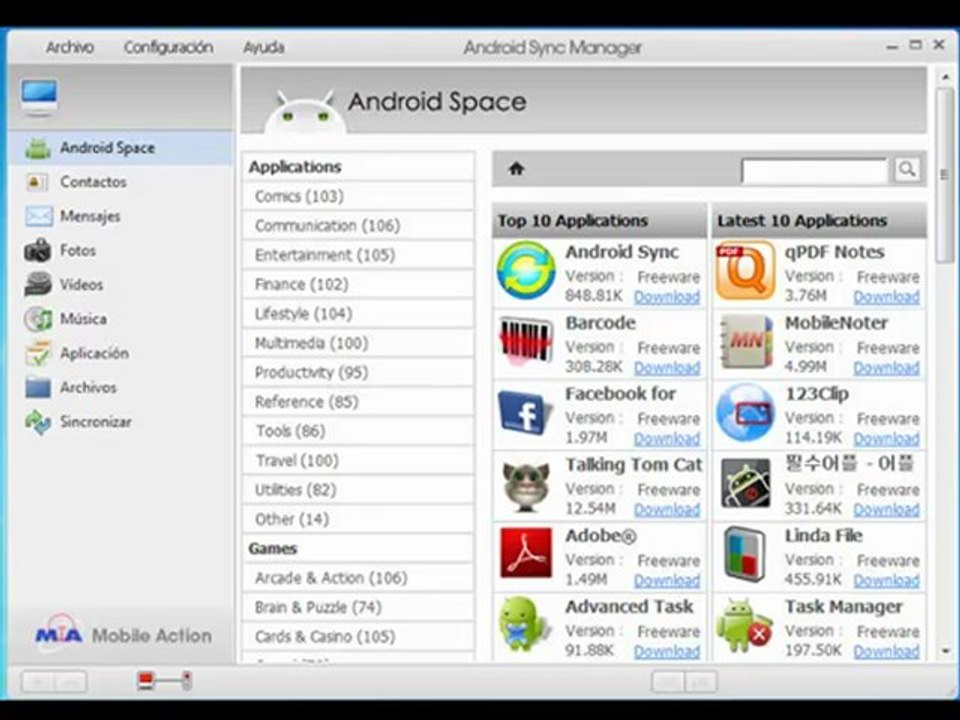
Task: Click the Android Space search field
Action: (x=815, y=171)
